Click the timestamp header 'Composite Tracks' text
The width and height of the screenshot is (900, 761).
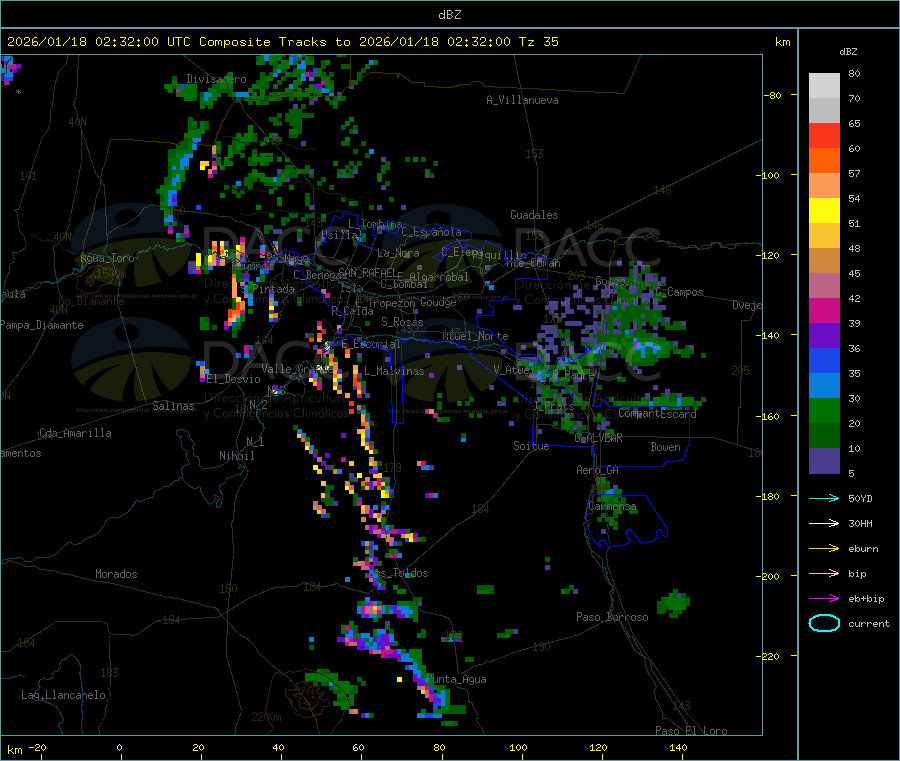click(x=262, y=42)
